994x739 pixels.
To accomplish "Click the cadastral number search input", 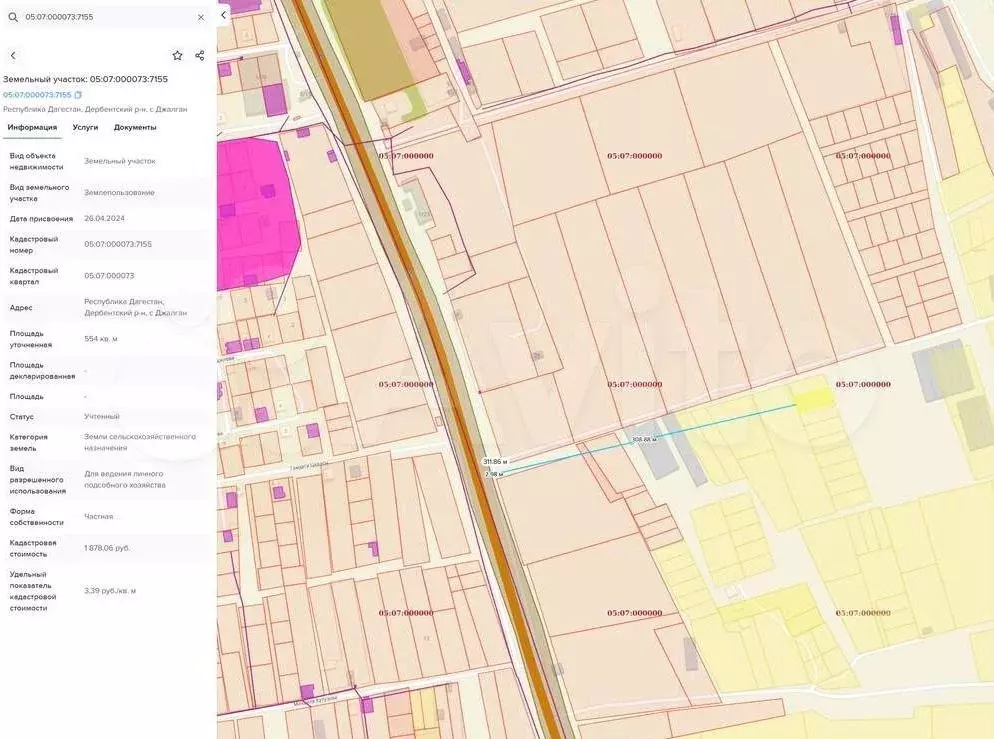I will tap(108, 17).
